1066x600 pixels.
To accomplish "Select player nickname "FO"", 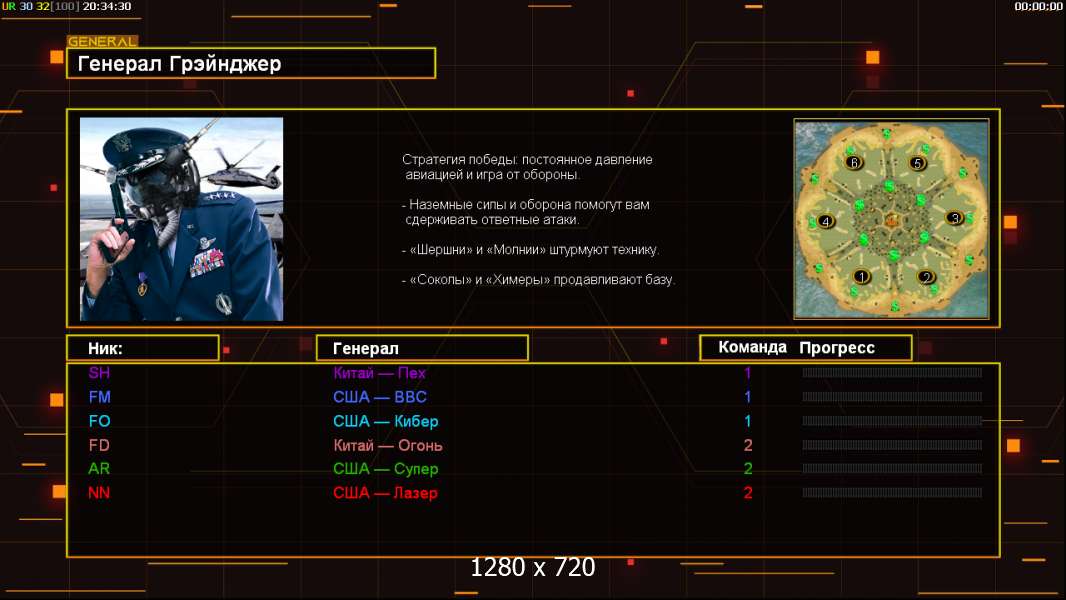I will (99, 421).
